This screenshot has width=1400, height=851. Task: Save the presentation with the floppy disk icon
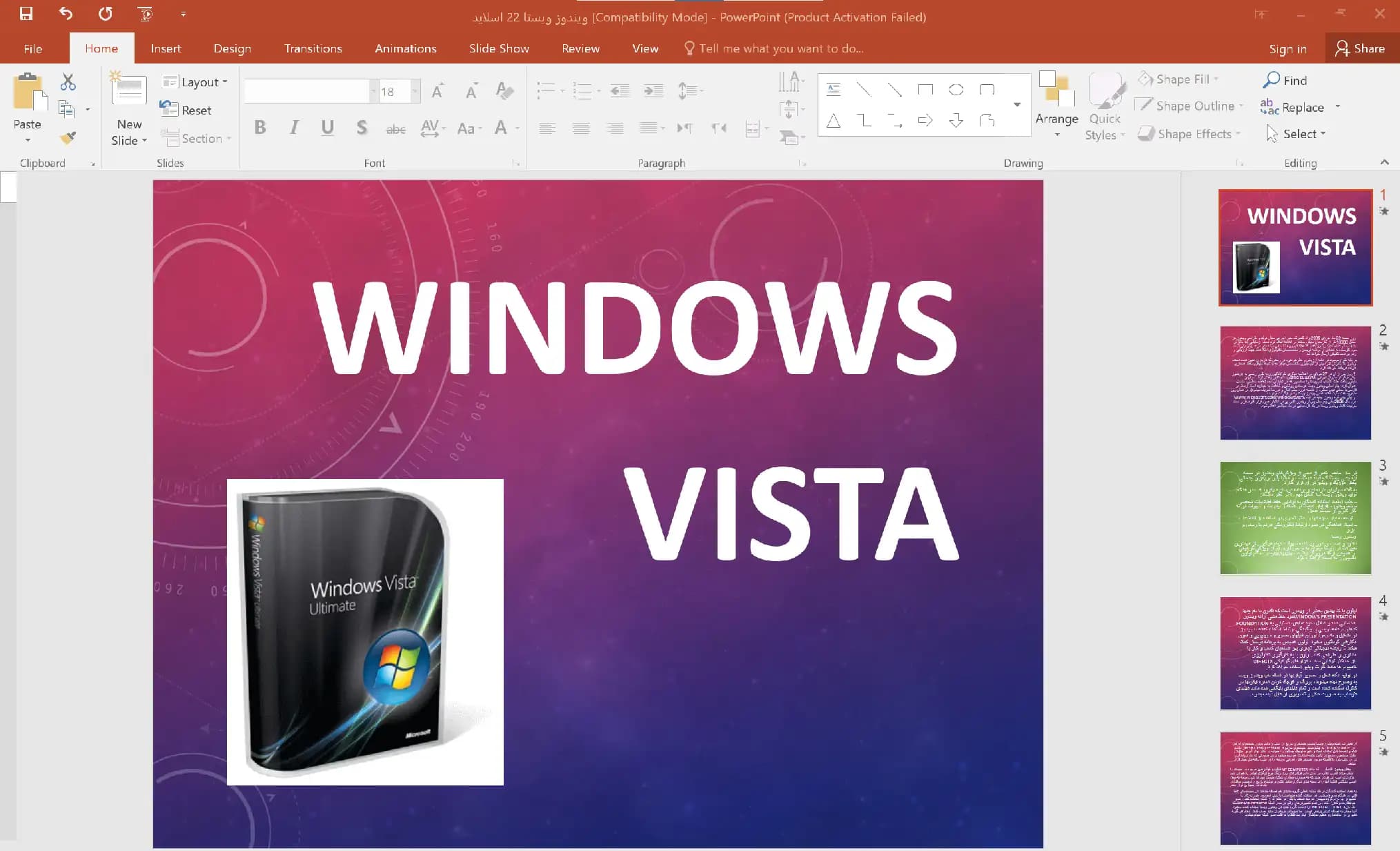[x=26, y=14]
